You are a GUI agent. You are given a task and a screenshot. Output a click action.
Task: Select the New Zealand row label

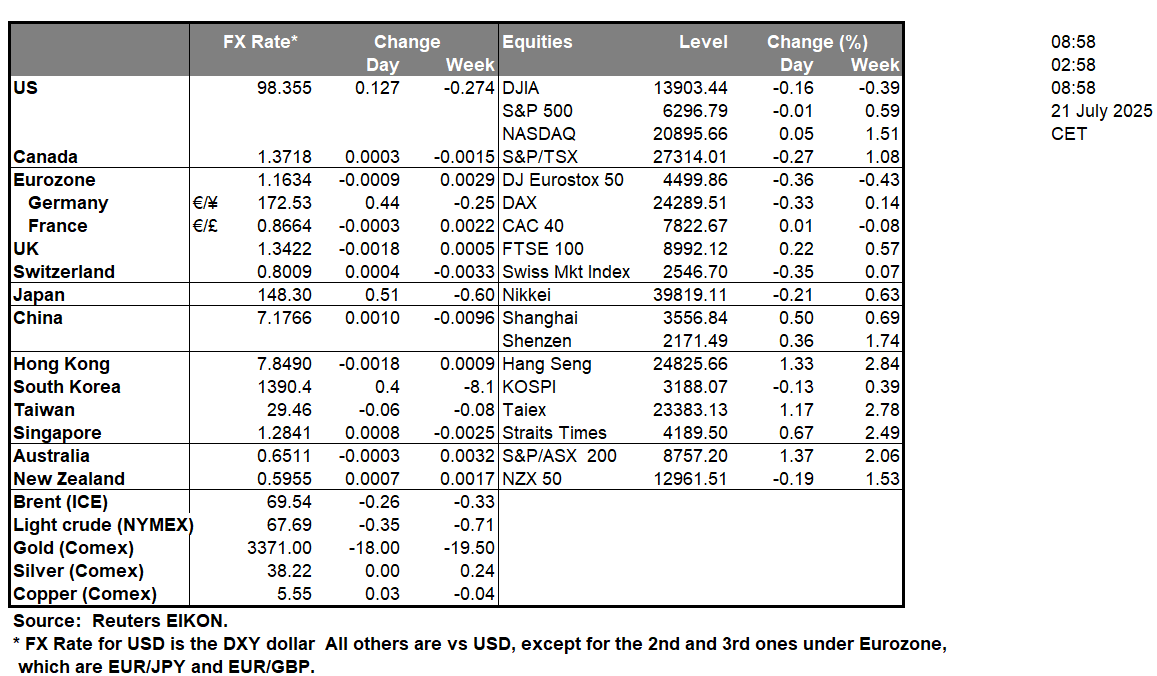pyautogui.click(x=69, y=479)
